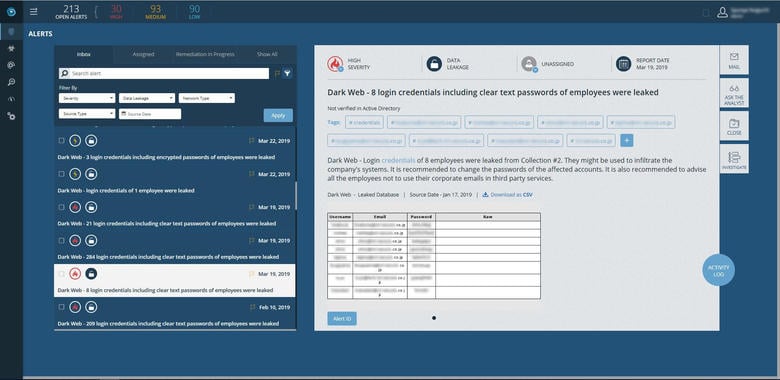The width and height of the screenshot is (780, 380).
Task: Click the High Severity flame icon
Action: click(x=335, y=64)
